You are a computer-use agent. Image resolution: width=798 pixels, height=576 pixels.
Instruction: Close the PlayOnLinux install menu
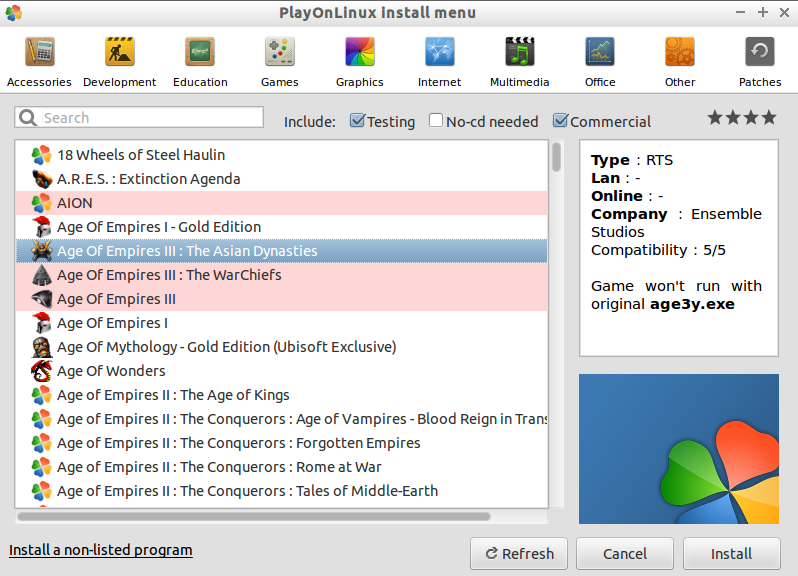pos(784,13)
